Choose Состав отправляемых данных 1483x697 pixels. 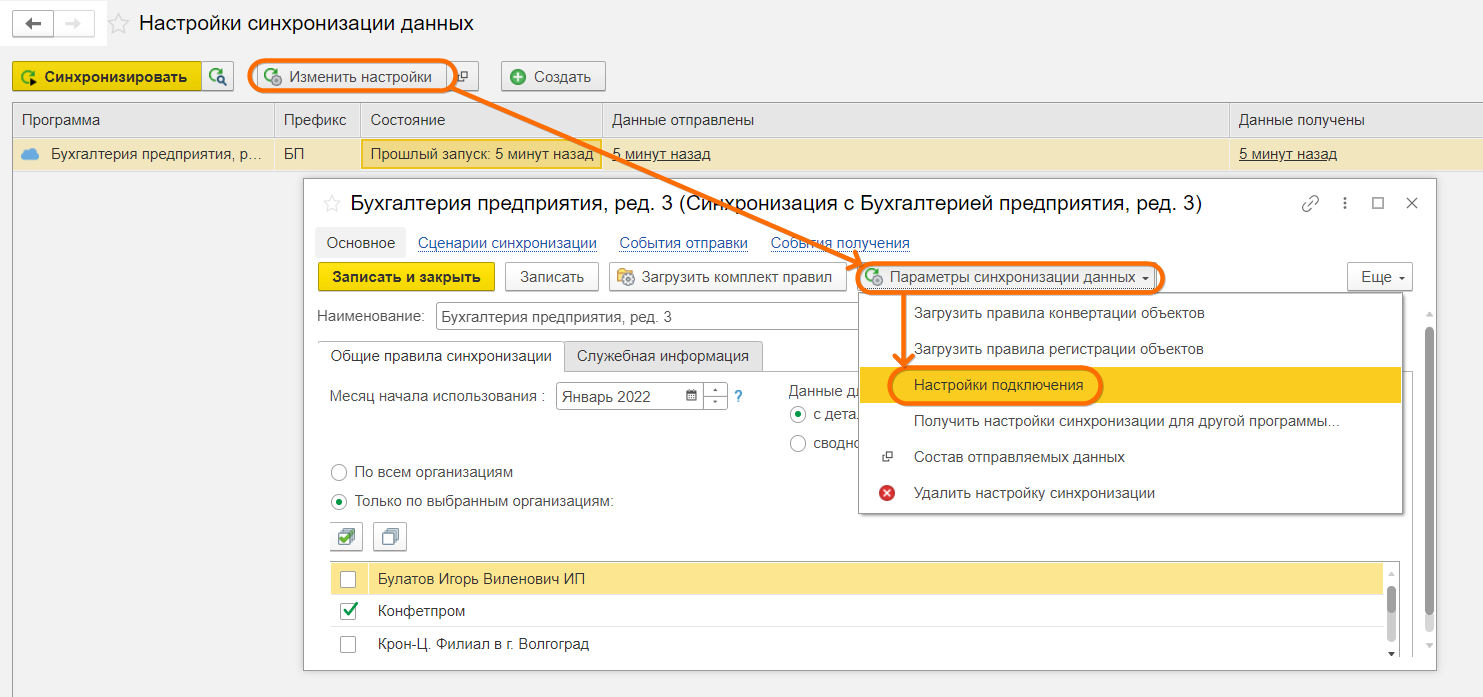tap(1130, 457)
